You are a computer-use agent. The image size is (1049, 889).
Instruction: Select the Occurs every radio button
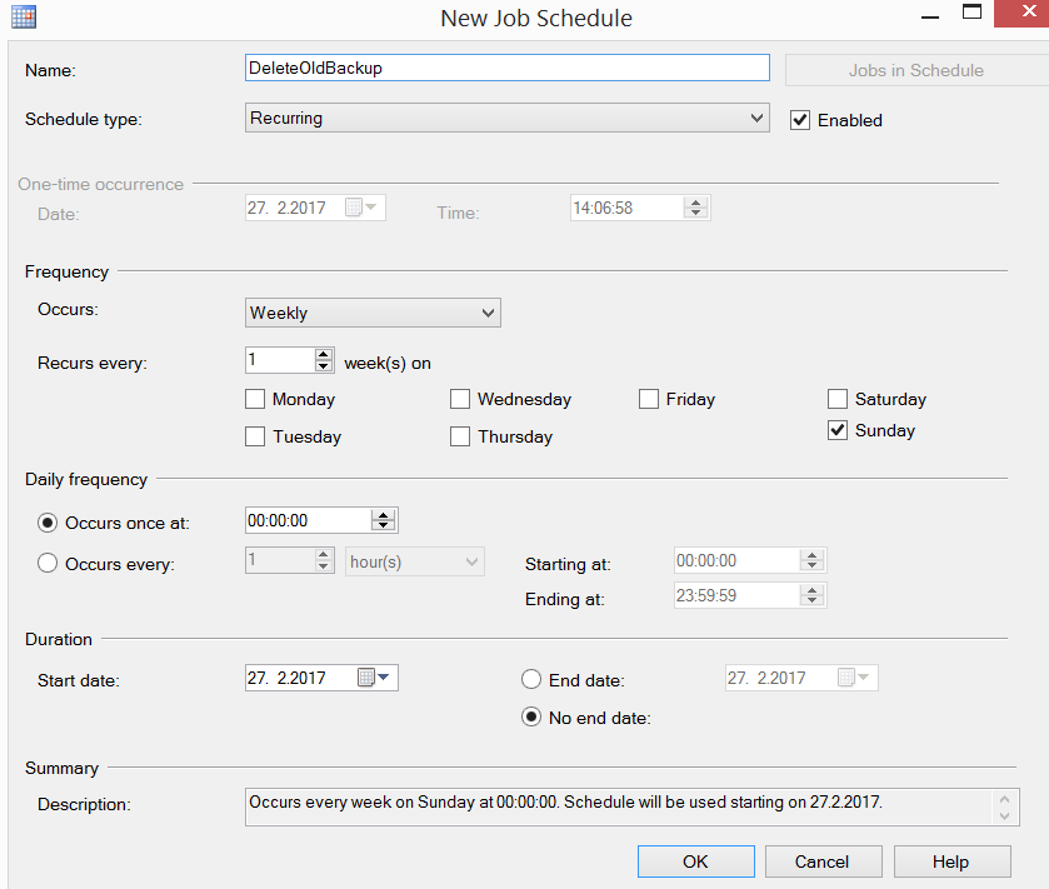click(47, 563)
